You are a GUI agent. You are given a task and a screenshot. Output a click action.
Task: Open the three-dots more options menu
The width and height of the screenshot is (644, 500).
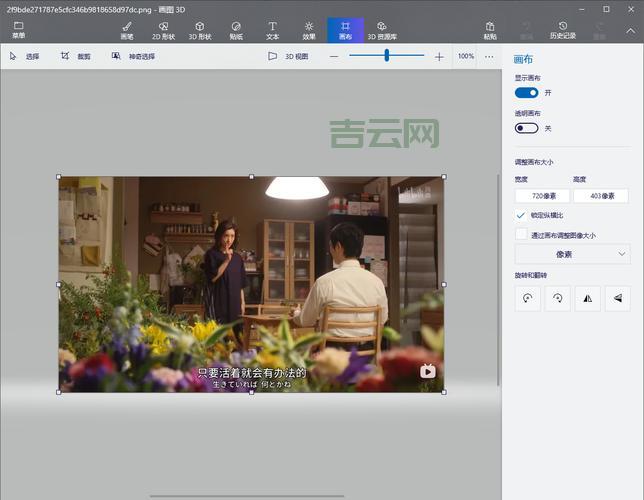[x=489, y=57]
